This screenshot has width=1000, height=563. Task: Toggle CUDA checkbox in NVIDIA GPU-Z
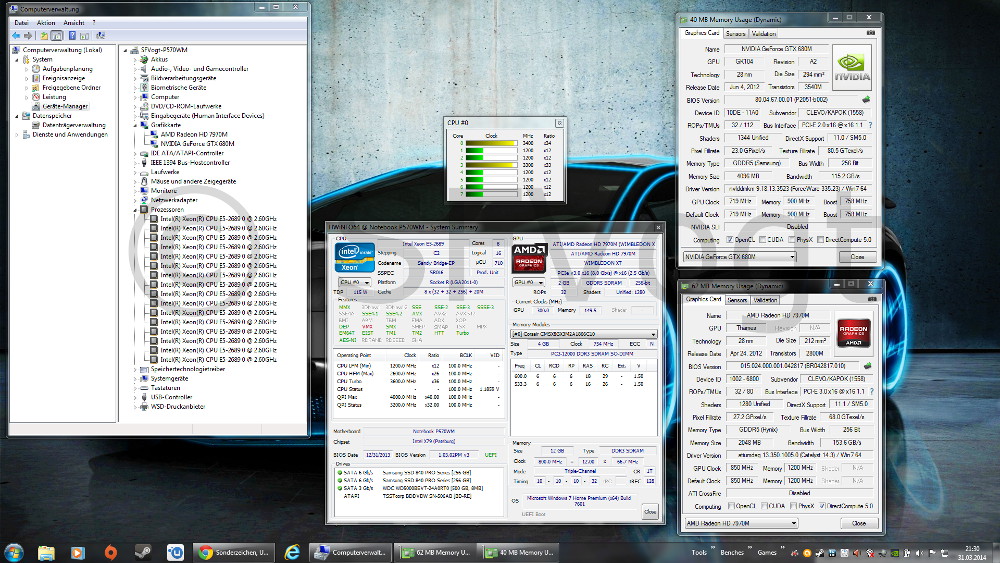(762, 240)
